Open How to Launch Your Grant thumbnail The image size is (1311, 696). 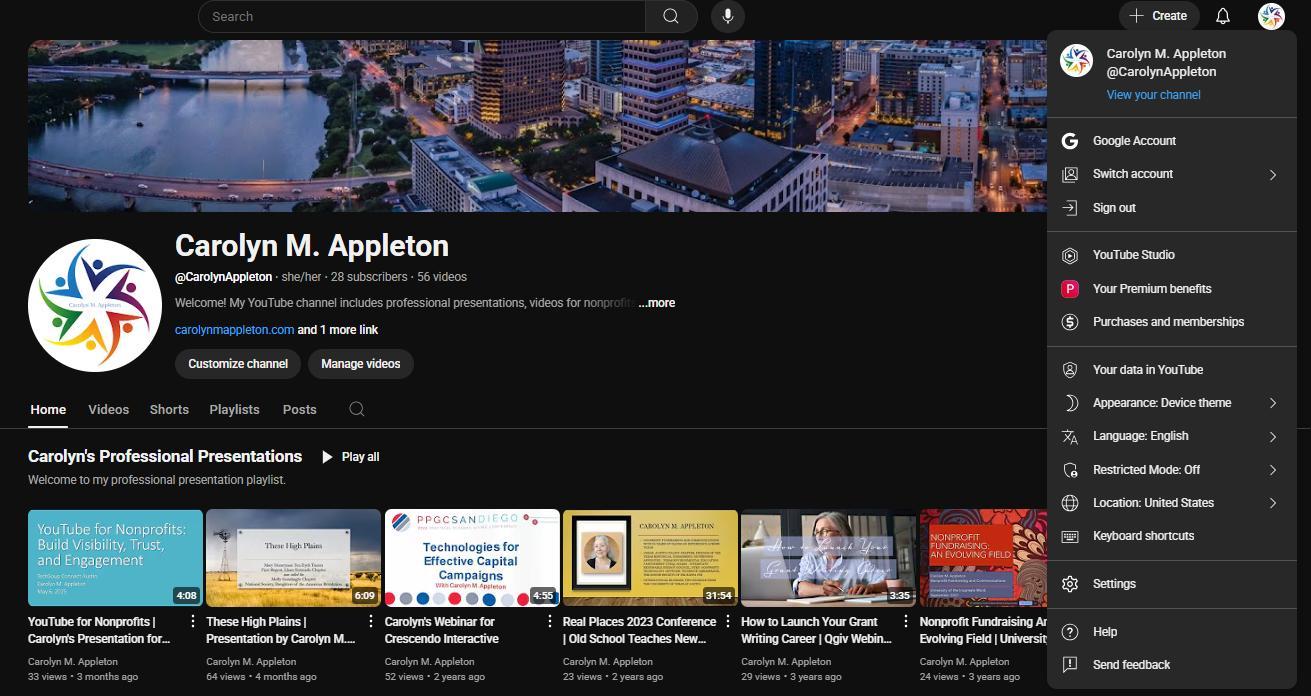click(x=829, y=558)
